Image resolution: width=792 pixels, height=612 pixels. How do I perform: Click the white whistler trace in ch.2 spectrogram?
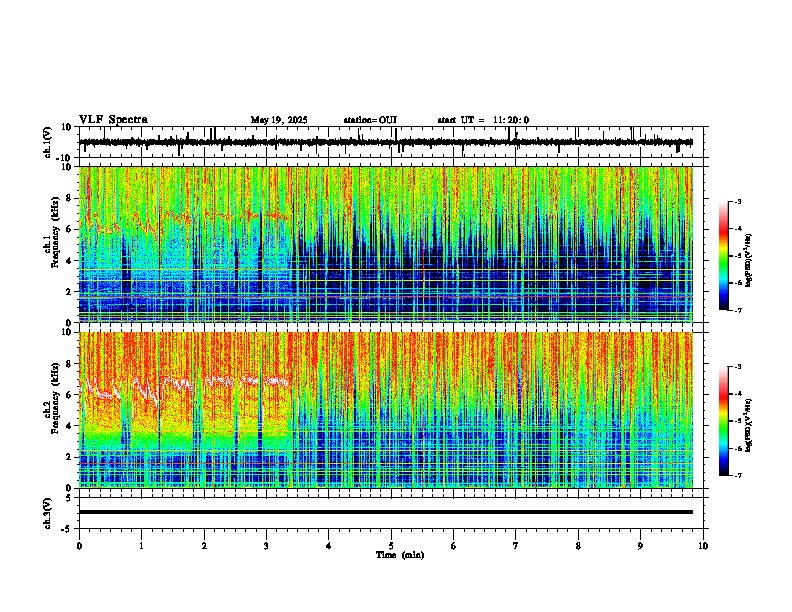coord(184,387)
